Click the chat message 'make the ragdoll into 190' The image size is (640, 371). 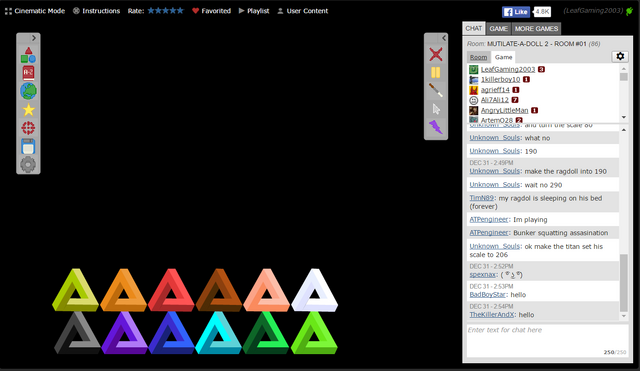tap(566, 171)
